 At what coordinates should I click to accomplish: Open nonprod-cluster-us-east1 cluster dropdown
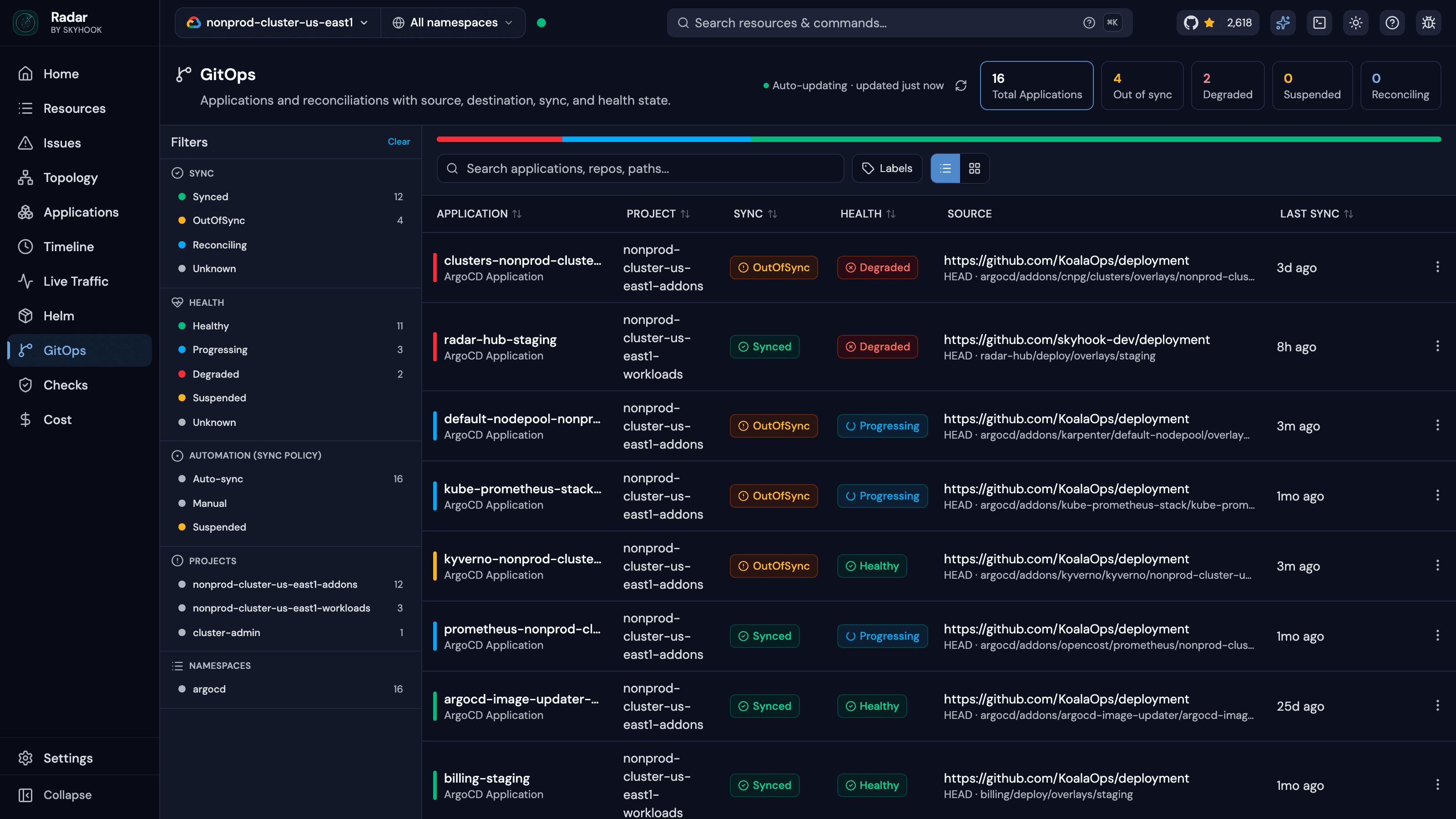coord(278,23)
